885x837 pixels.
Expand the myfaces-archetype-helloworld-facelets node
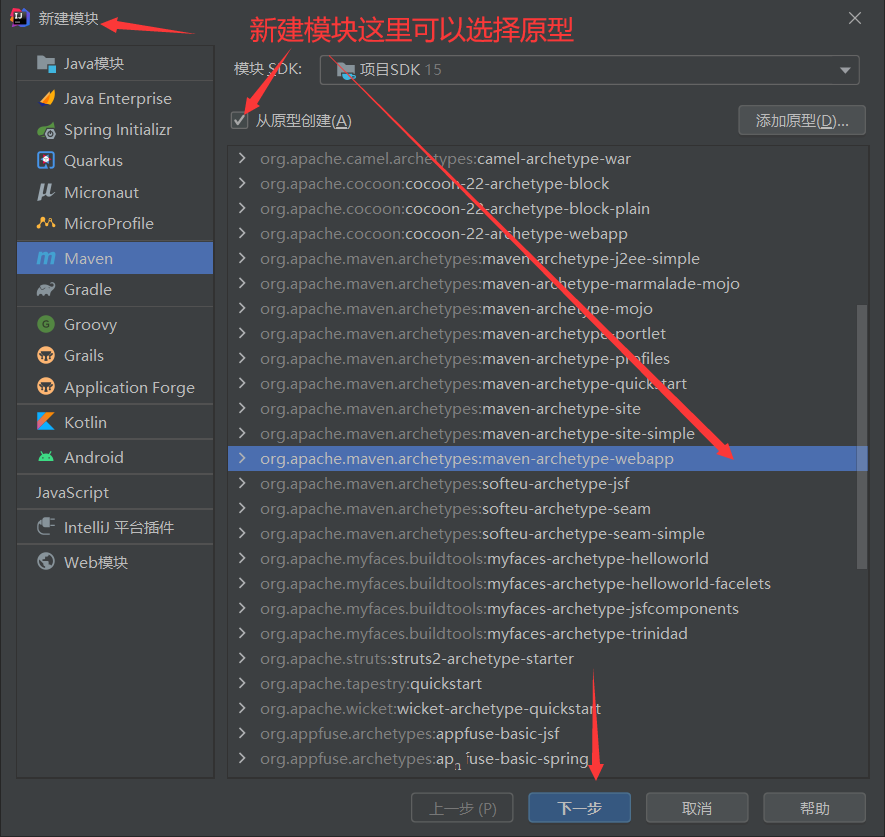pyautogui.click(x=242, y=583)
